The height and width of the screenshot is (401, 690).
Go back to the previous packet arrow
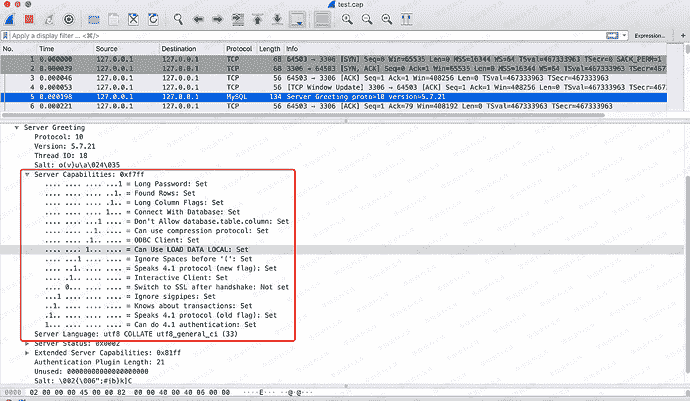pyautogui.click(x=201, y=18)
